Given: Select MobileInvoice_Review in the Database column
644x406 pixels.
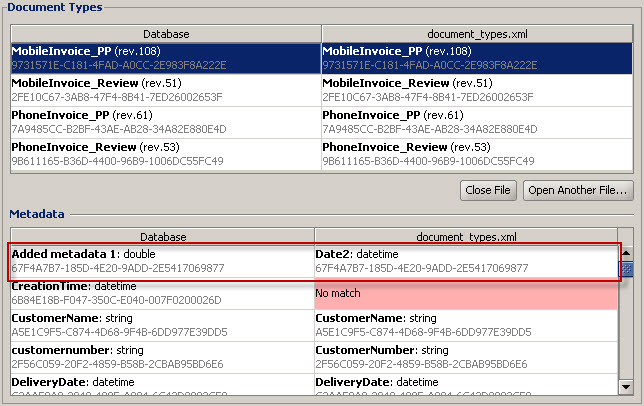Looking at the screenshot, I should 165,90.
